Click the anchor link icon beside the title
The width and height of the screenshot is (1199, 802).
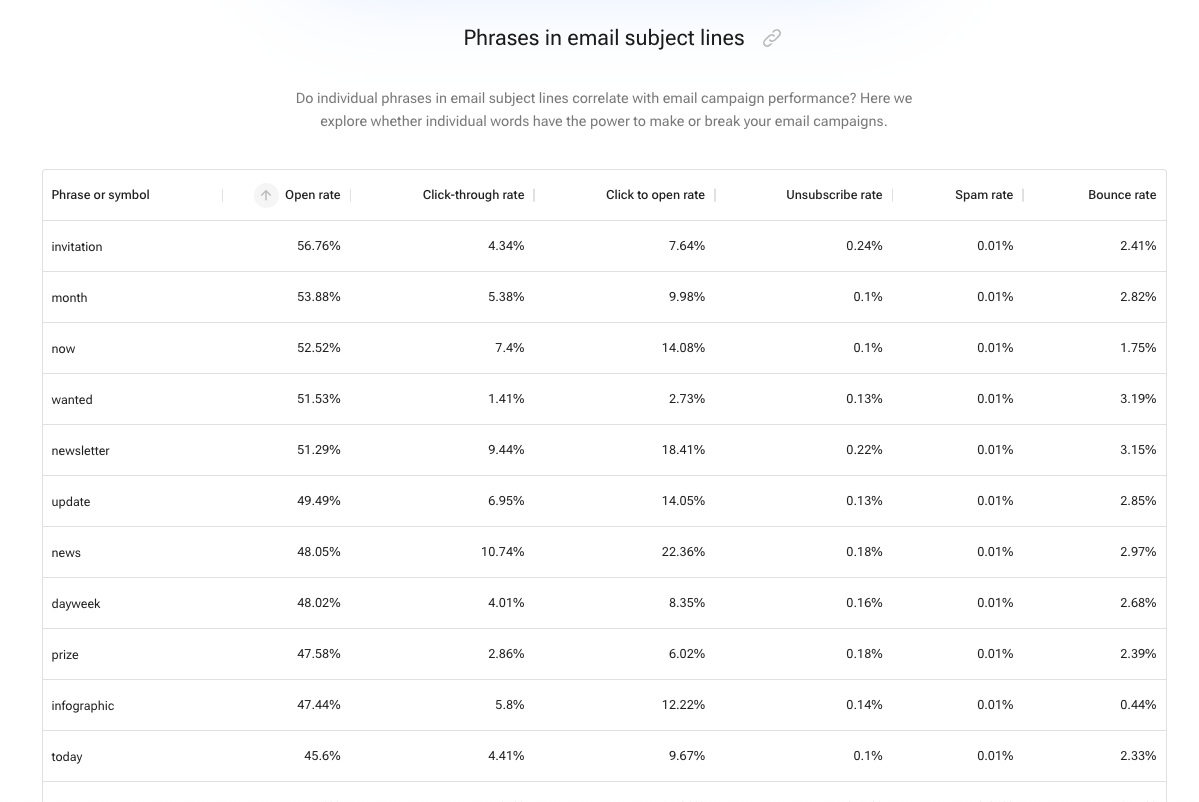tap(771, 37)
